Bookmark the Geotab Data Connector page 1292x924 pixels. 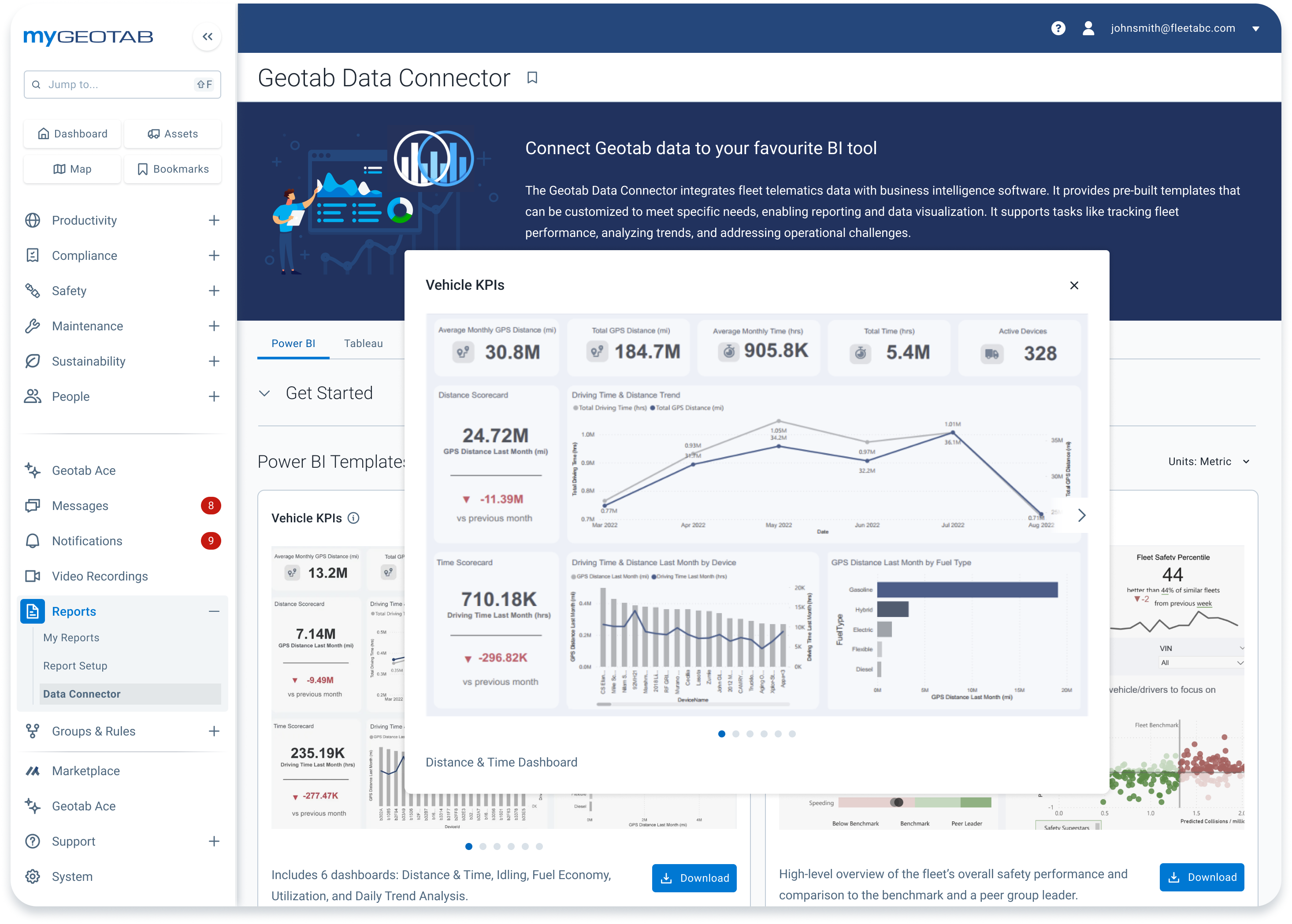tap(532, 78)
